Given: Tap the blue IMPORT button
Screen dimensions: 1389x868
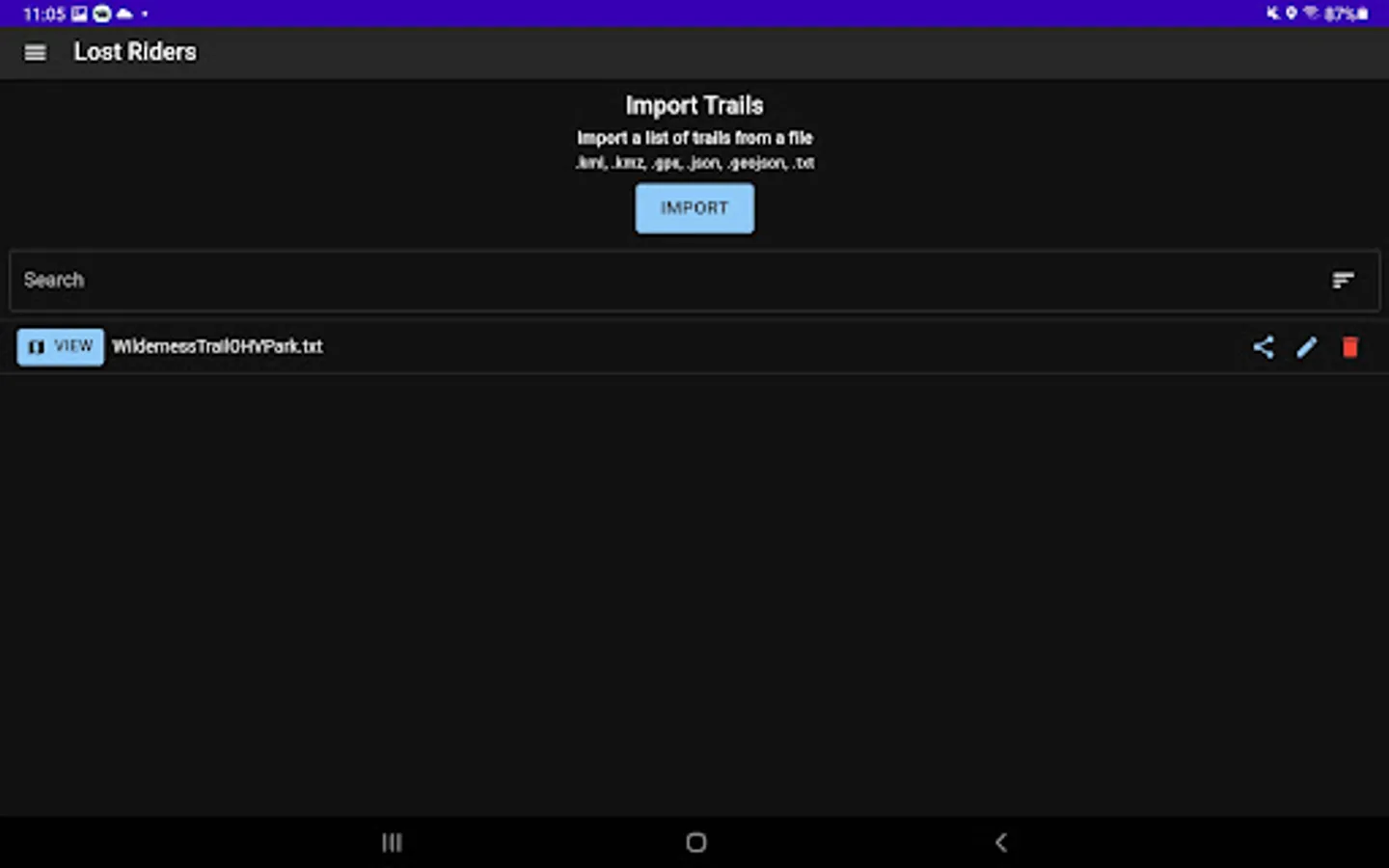Looking at the screenshot, I should tap(694, 208).
